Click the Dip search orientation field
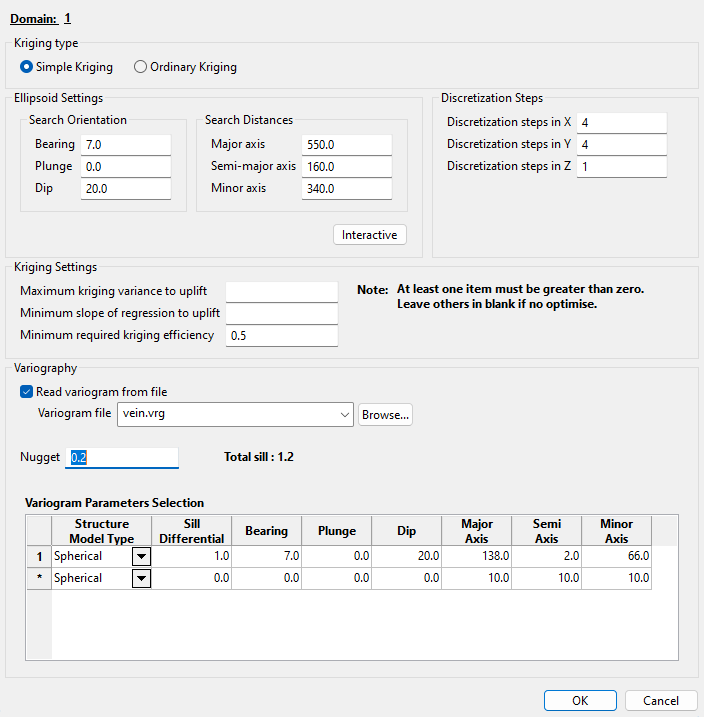The width and height of the screenshot is (704, 717). pyautogui.click(x=125, y=189)
